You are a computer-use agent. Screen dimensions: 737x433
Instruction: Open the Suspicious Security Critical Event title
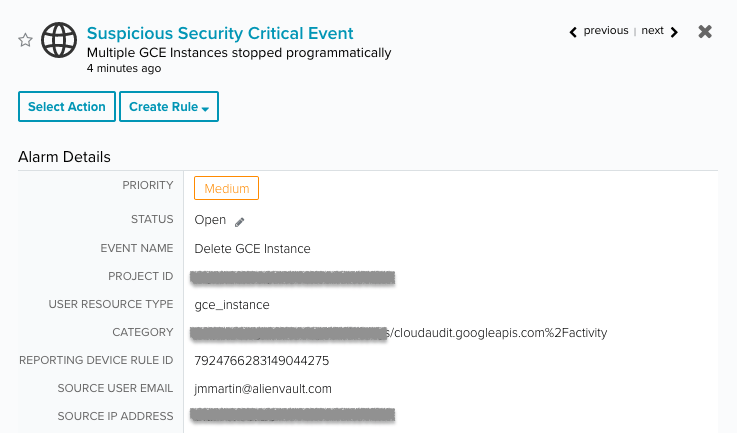point(220,33)
